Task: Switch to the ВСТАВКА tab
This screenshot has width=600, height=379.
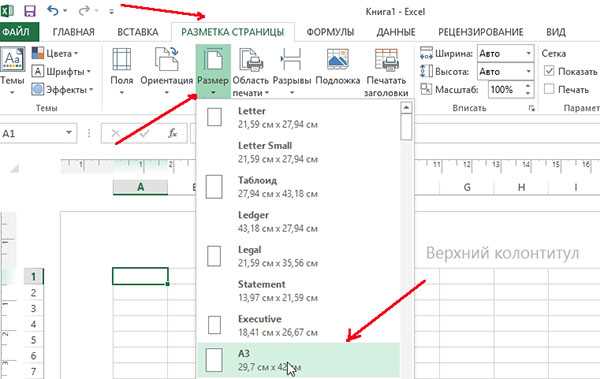Action: [x=138, y=32]
